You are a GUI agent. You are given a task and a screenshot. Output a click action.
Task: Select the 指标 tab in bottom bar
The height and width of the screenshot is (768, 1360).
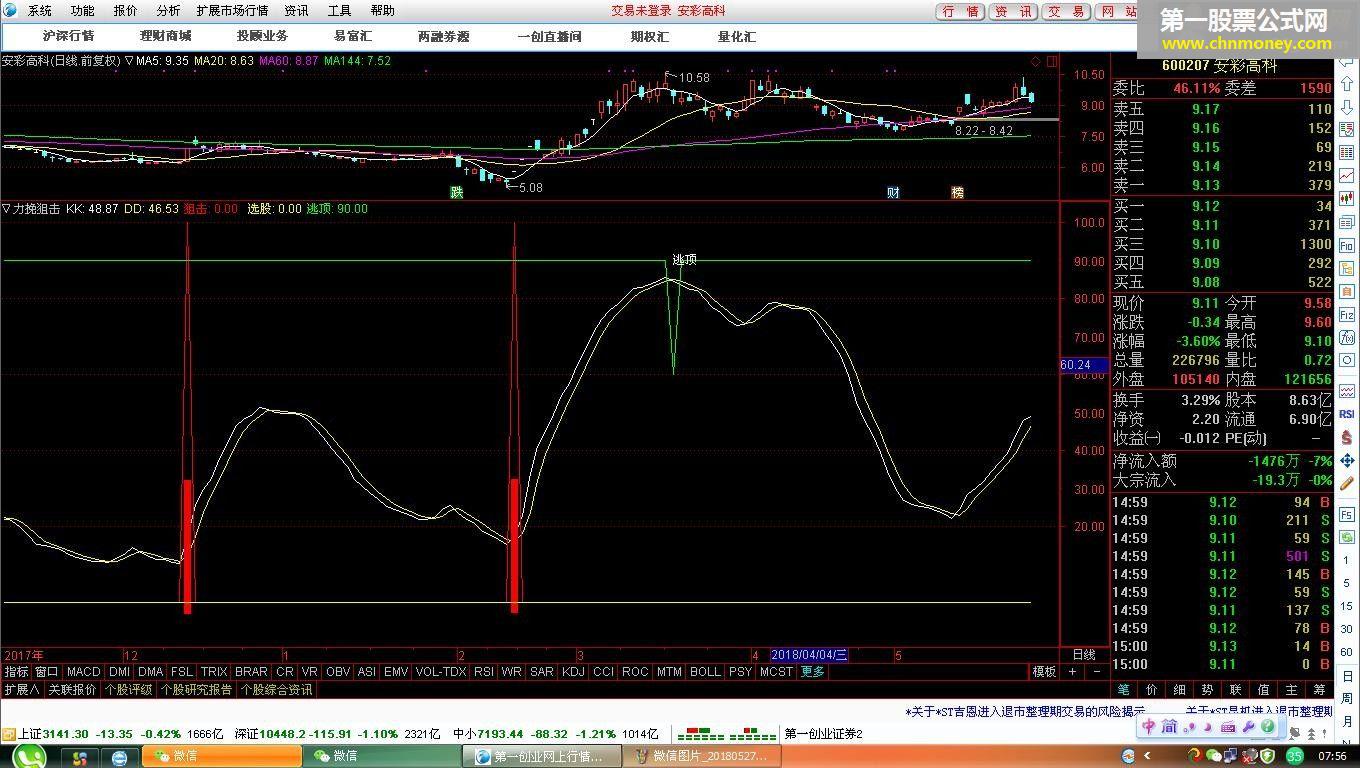pyautogui.click(x=17, y=672)
